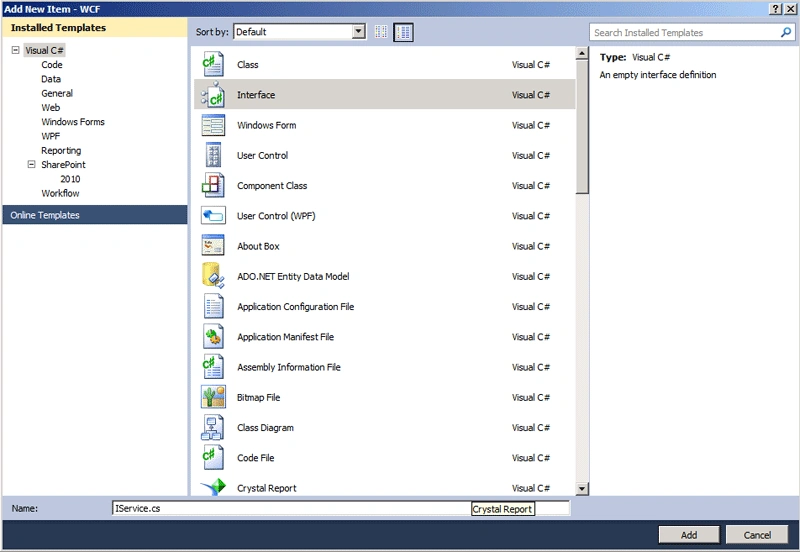
Task: Choose the Application Manifest File icon
Action: click(x=213, y=337)
